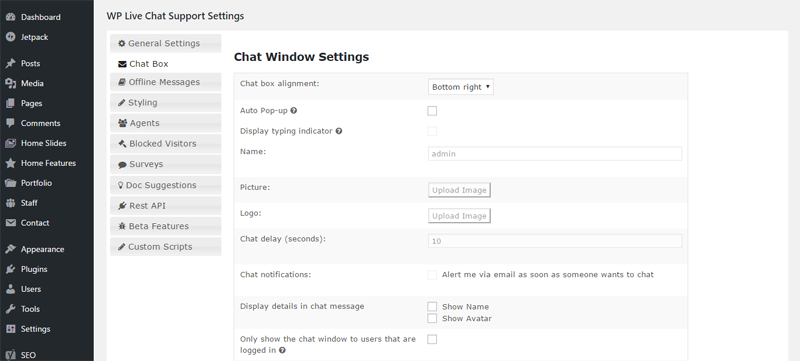Click the logged in users help icon

tap(282, 350)
